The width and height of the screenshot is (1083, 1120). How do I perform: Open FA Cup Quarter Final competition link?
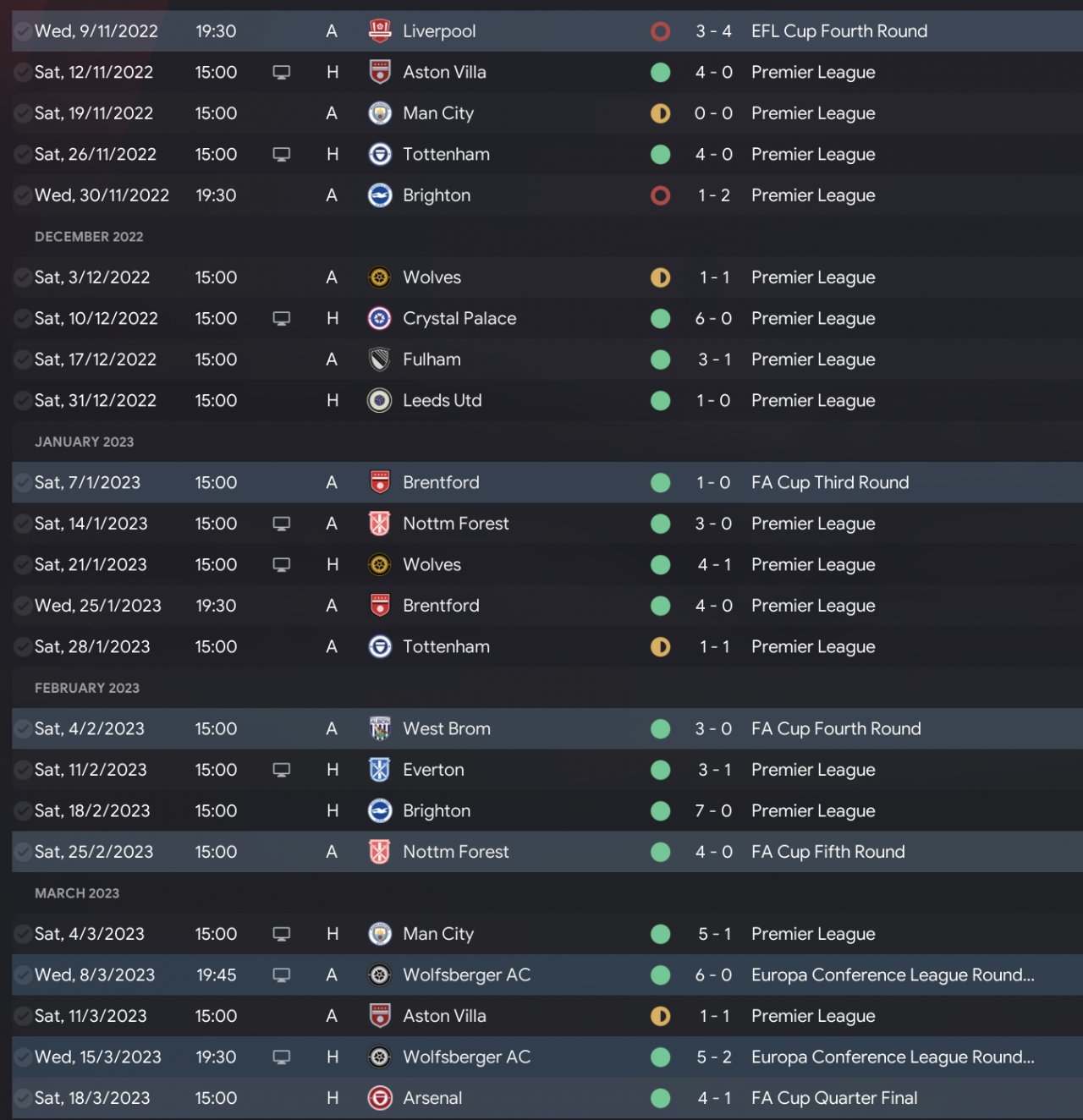(x=833, y=1098)
